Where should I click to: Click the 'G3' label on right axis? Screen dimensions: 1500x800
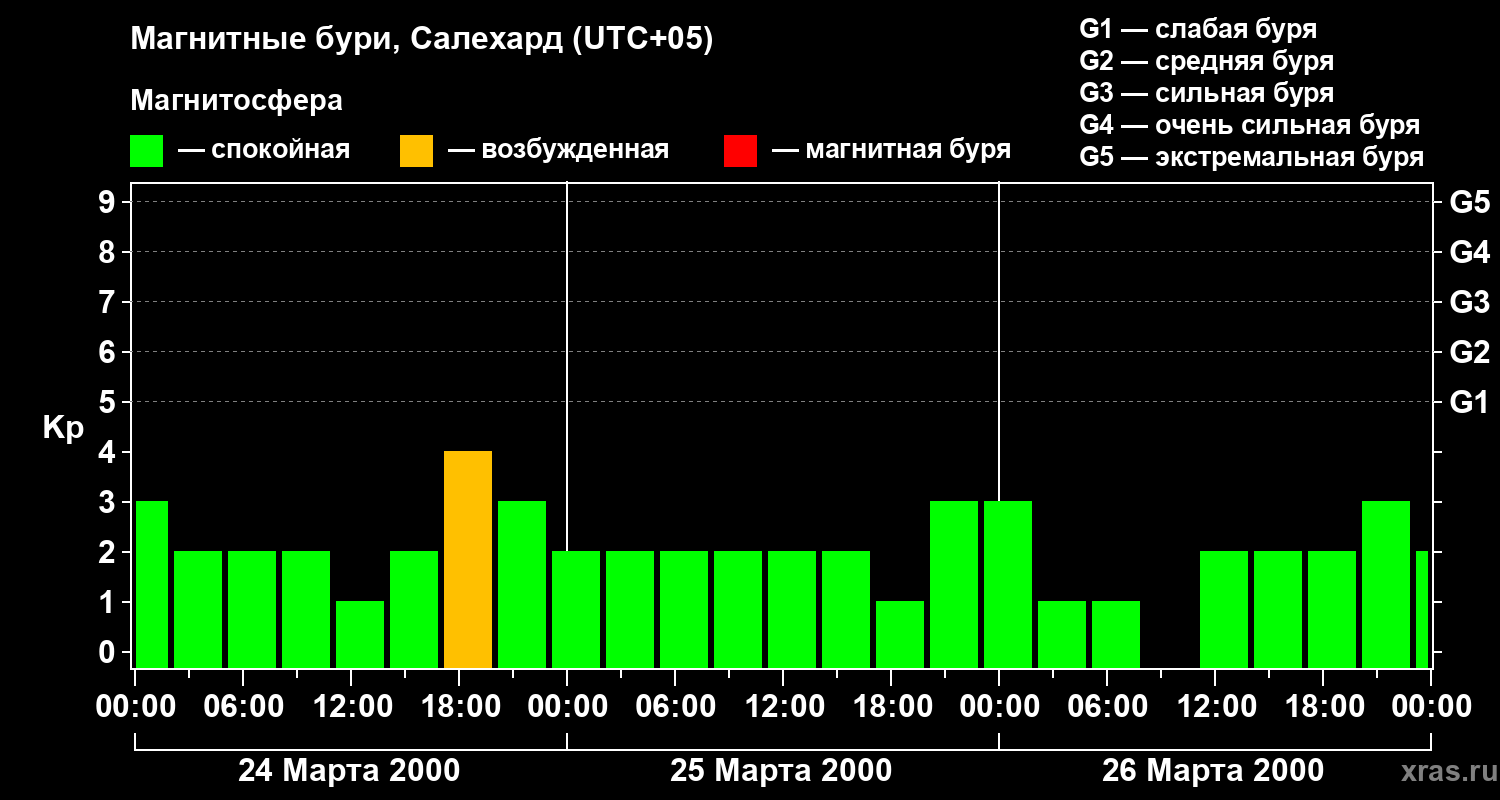[1469, 302]
